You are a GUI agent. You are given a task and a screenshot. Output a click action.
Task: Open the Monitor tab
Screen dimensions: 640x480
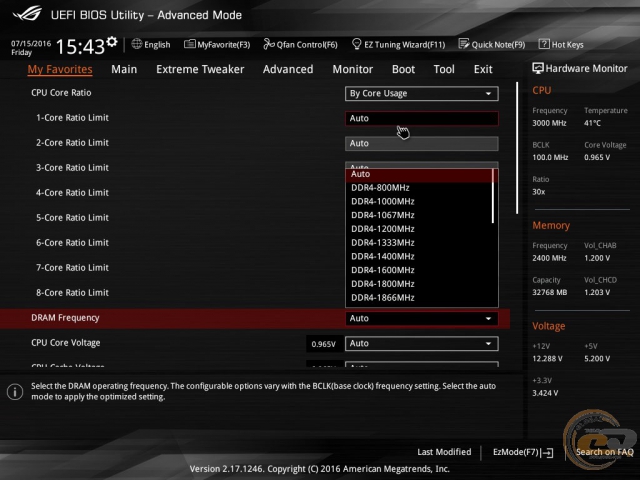pyautogui.click(x=353, y=69)
